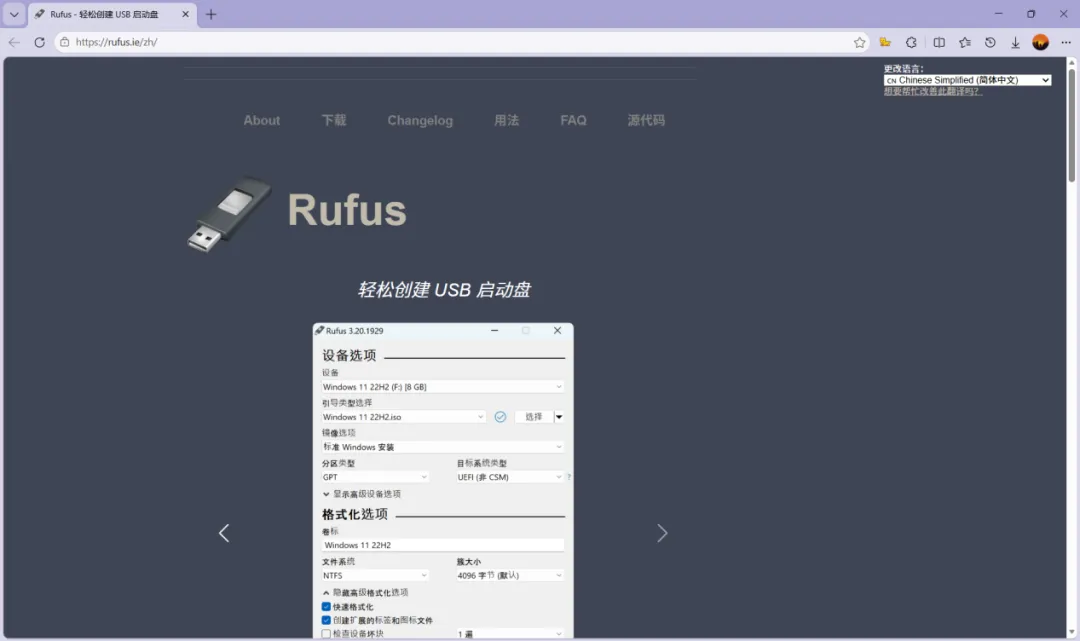Image resolution: width=1080 pixels, height=641 pixels.
Task: Click the address bar URL field
Action: point(455,42)
